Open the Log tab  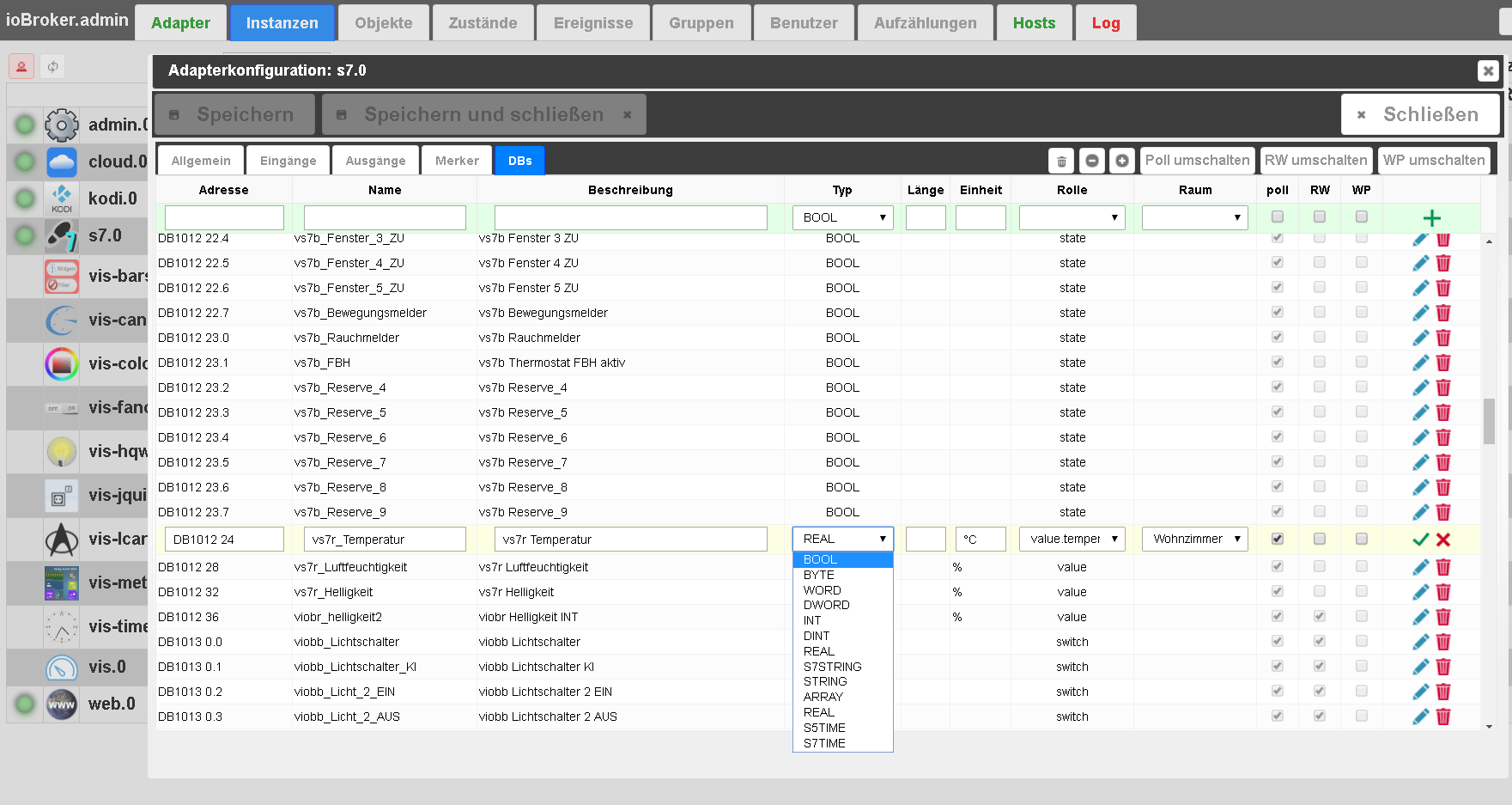[x=1106, y=23]
